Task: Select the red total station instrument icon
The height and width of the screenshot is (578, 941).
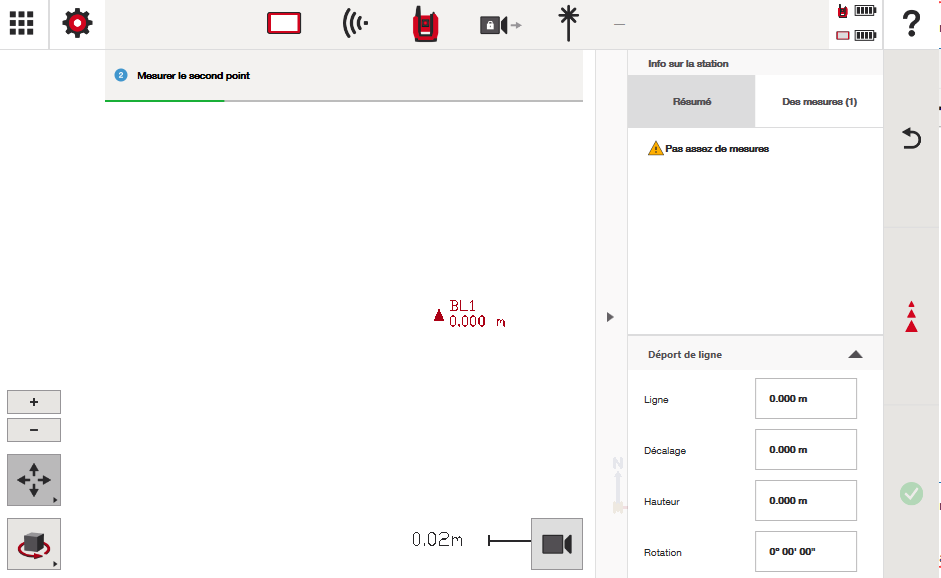Action: coord(427,23)
